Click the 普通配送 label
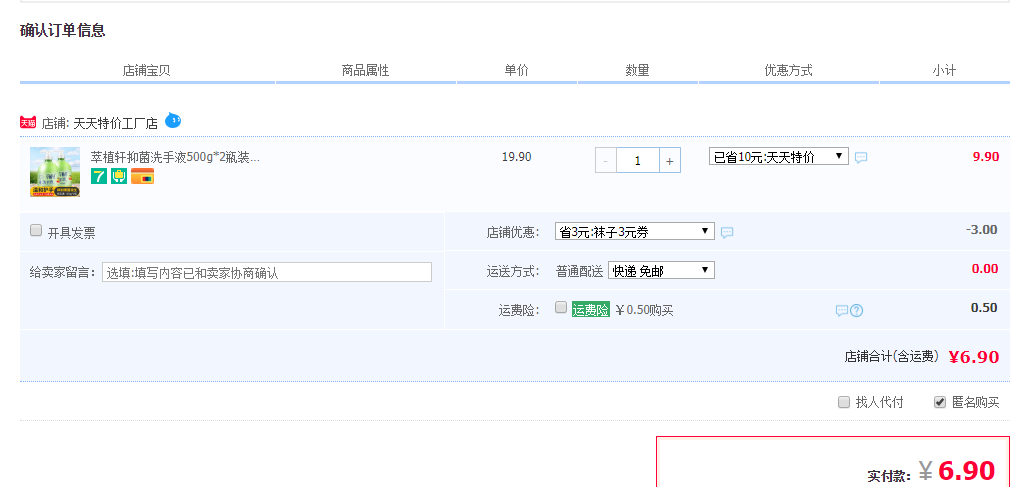 (x=579, y=271)
